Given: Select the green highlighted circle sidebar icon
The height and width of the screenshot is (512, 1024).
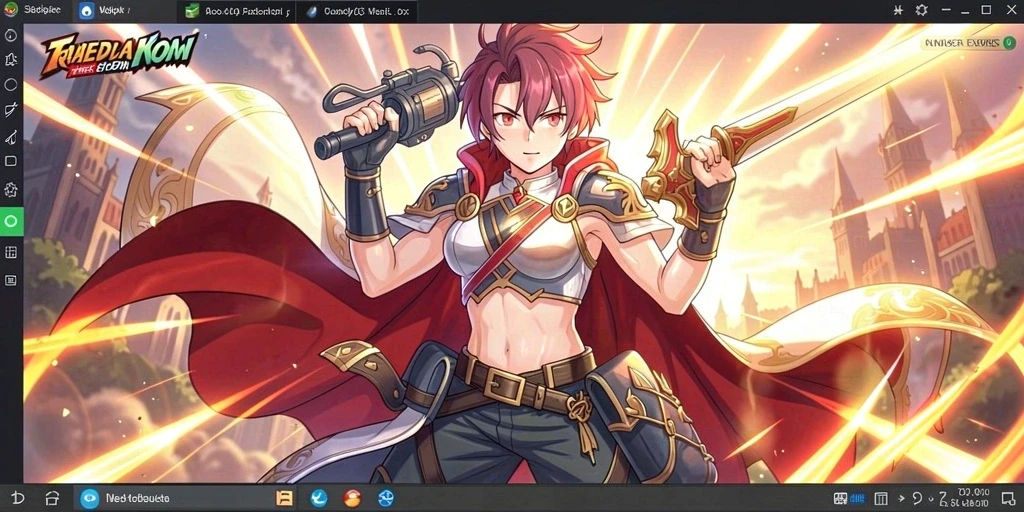Looking at the screenshot, I should 11,221.
